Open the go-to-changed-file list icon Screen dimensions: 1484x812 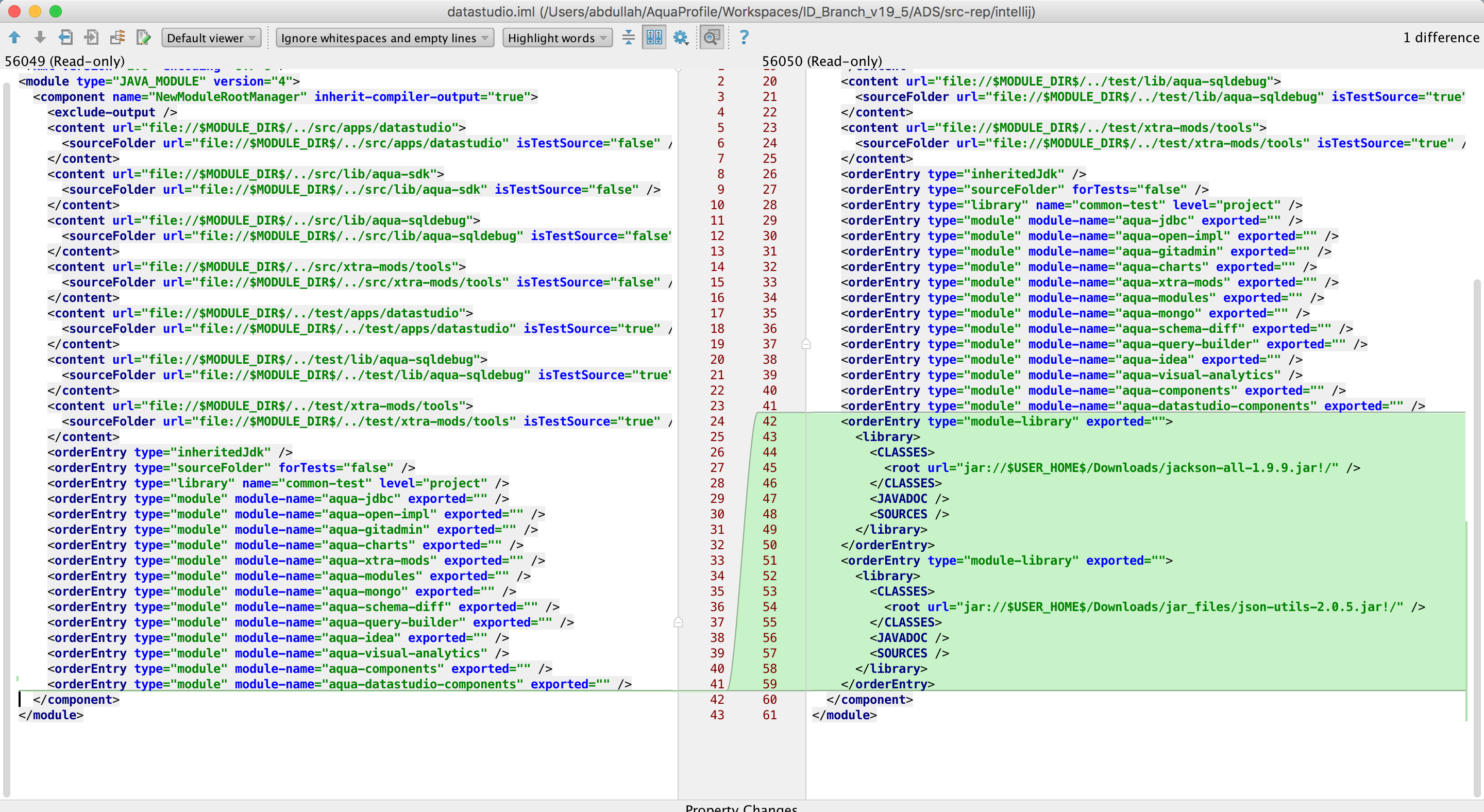pos(117,38)
